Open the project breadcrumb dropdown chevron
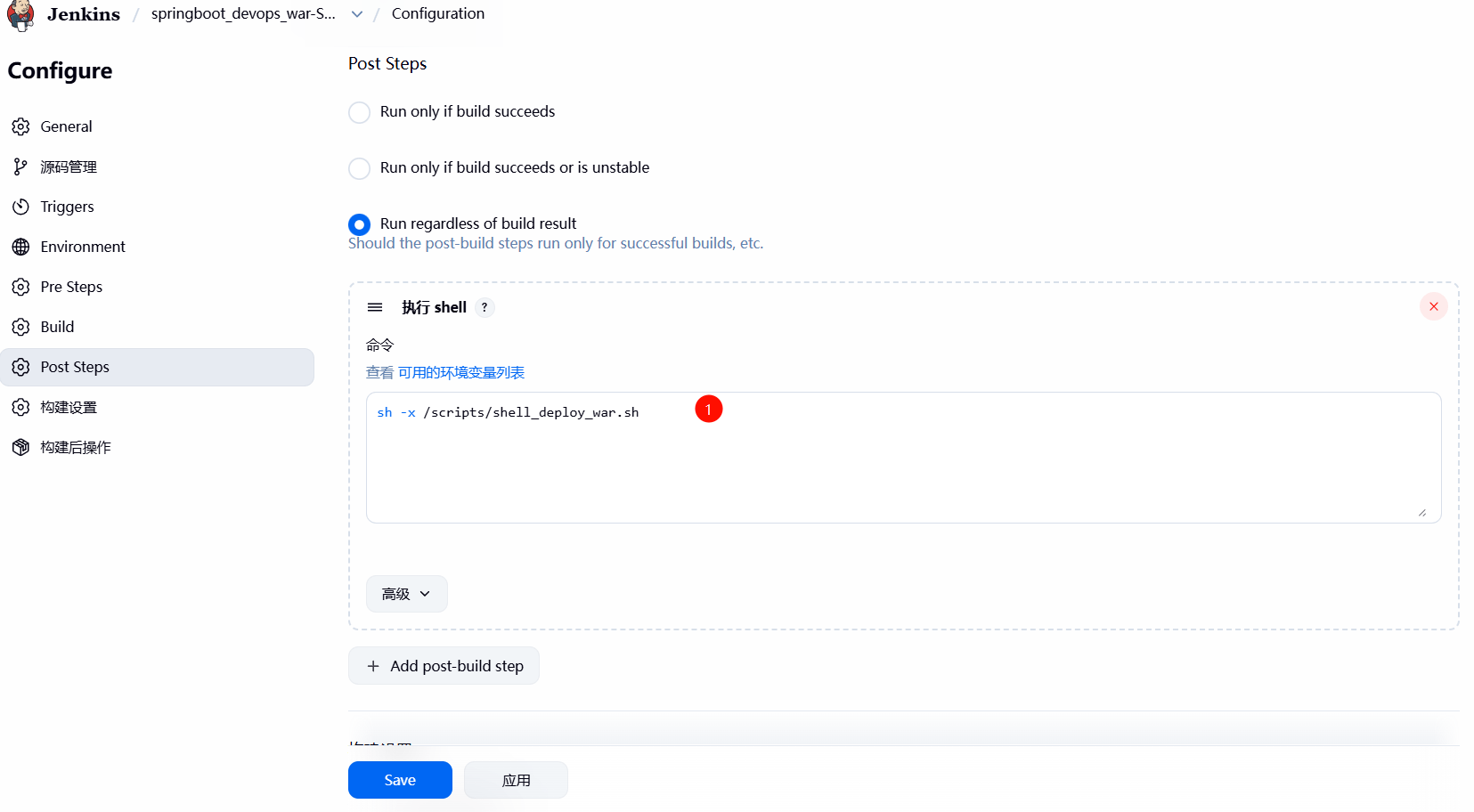 click(357, 14)
